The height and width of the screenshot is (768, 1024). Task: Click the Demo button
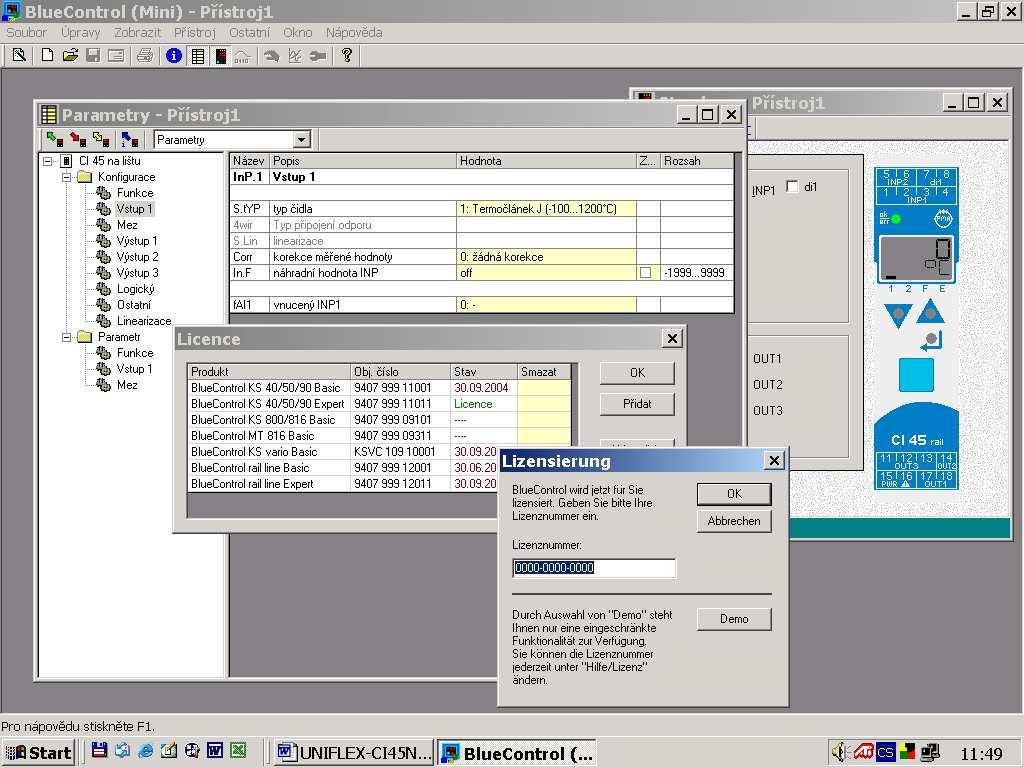coord(734,619)
